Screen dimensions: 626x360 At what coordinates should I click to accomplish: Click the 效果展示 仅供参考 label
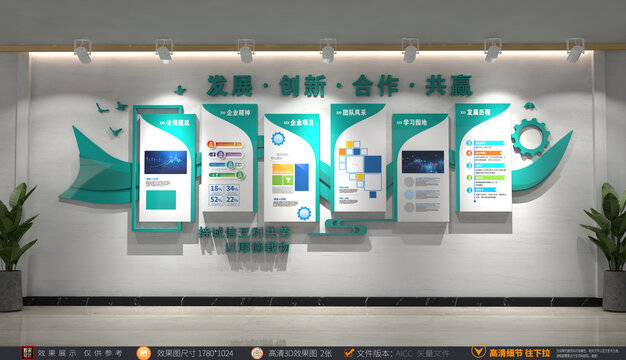[x=80, y=353]
